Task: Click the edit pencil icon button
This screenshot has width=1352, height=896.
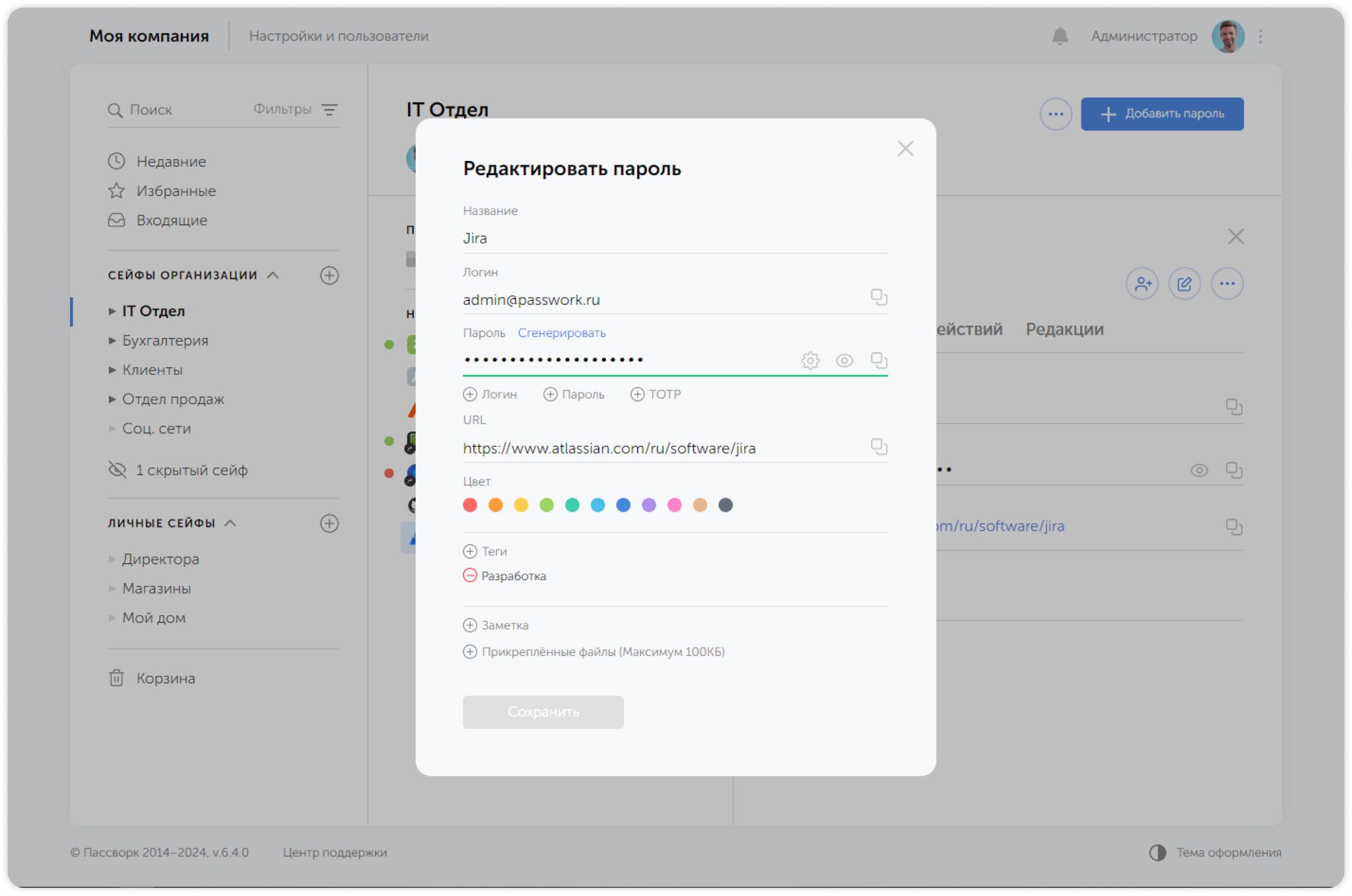Action: [1184, 284]
